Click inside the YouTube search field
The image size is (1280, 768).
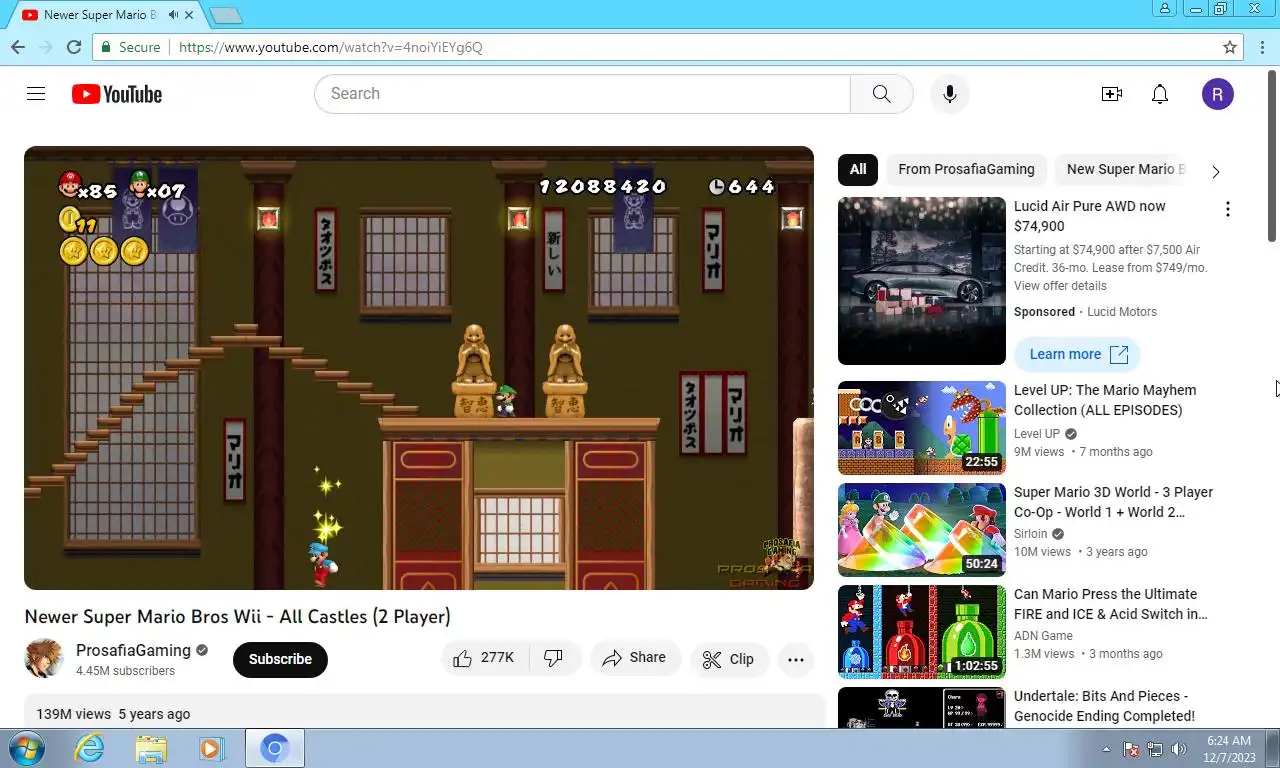[x=582, y=94]
